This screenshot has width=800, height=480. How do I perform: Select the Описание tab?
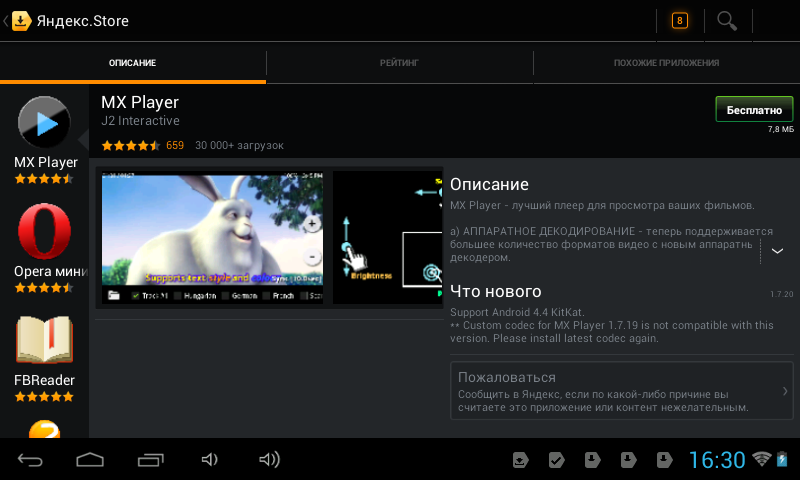click(x=133, y=63)
